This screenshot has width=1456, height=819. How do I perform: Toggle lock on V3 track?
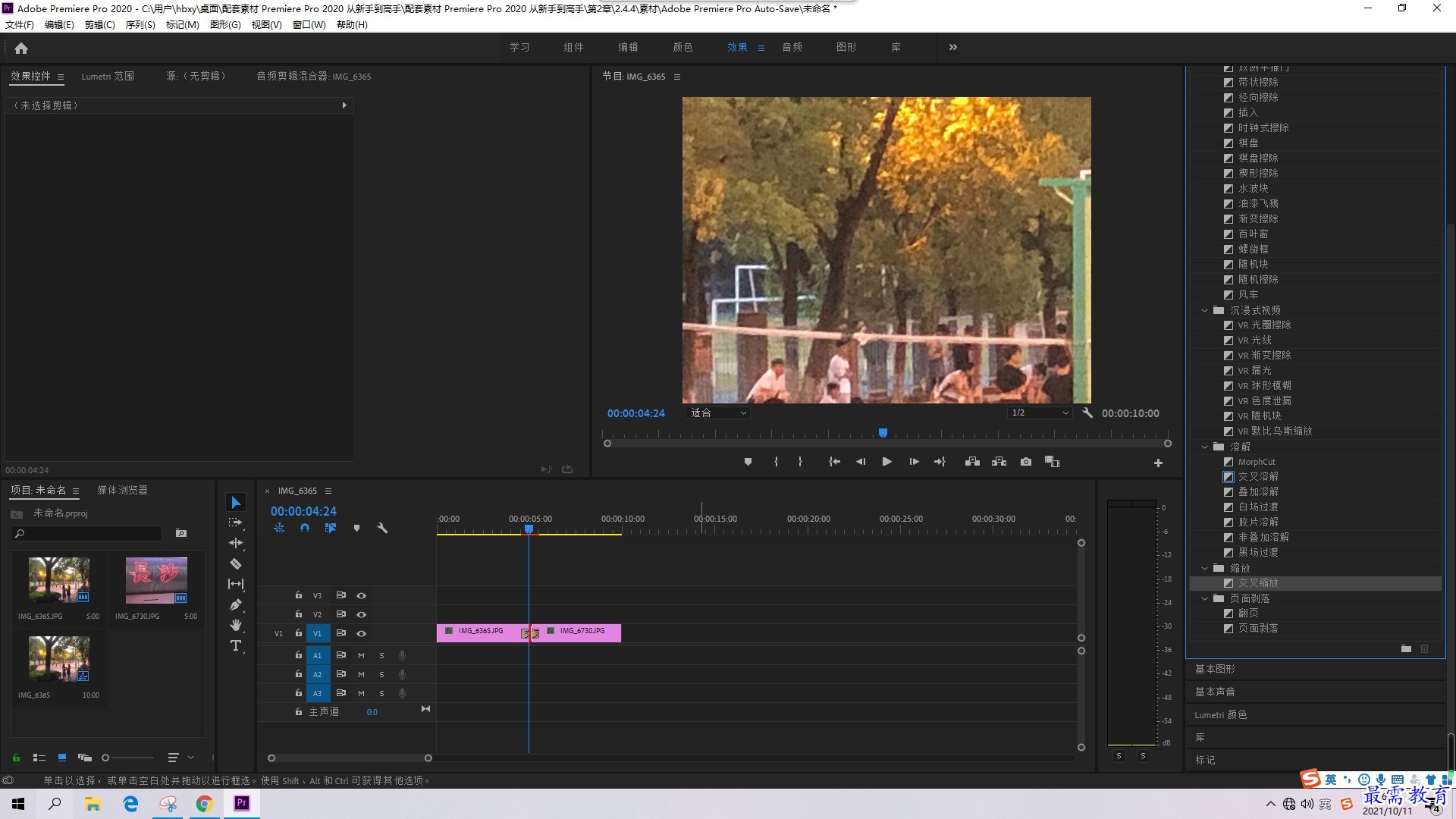pyautogui.click(x=299, y=595)
